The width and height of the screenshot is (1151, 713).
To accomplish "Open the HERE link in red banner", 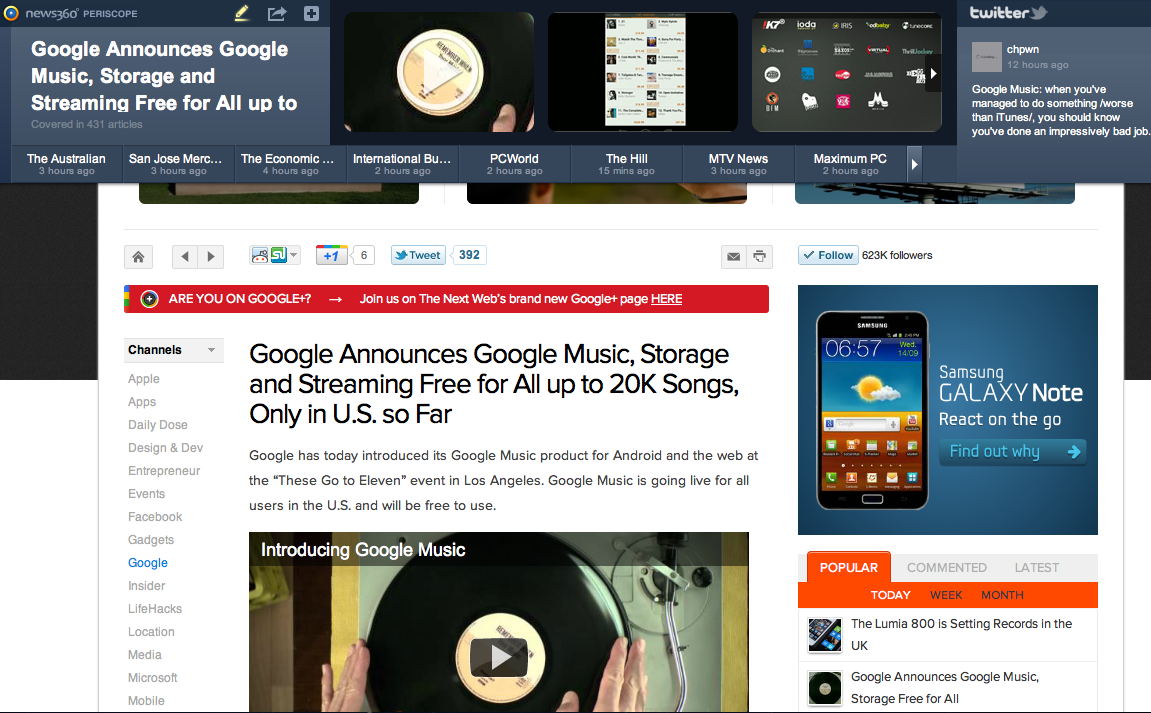I will click(x=667, y=299).
